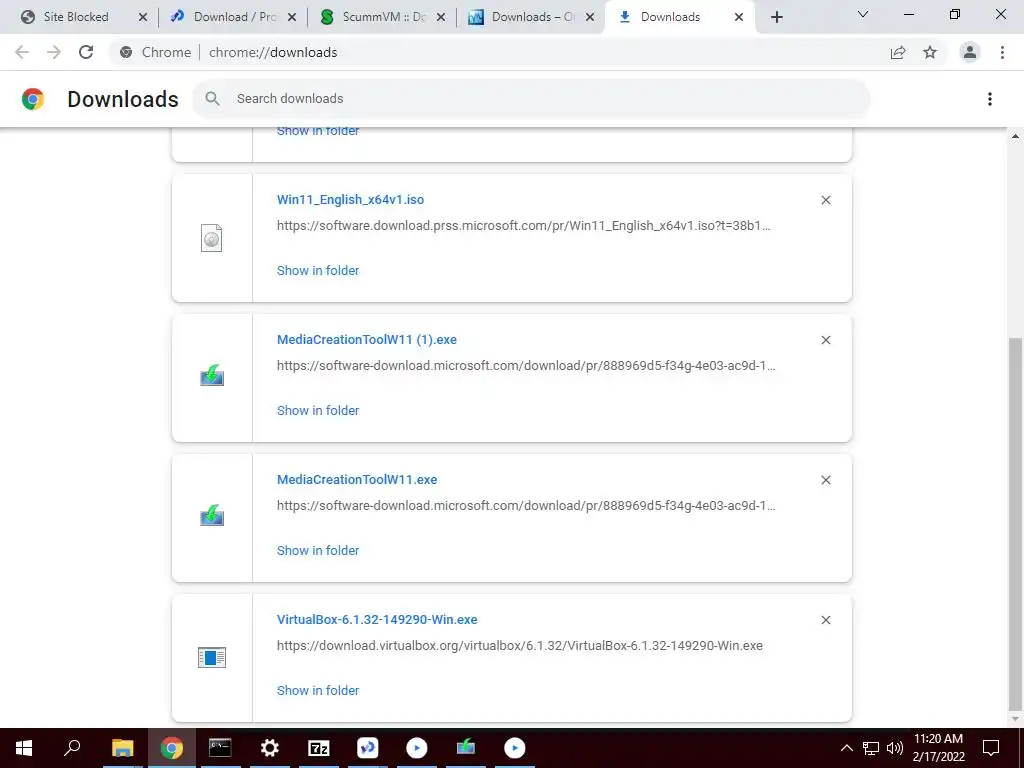Click the site info icon in the address bar
This screenshot has height=768, width=1024.
[126, 52]
